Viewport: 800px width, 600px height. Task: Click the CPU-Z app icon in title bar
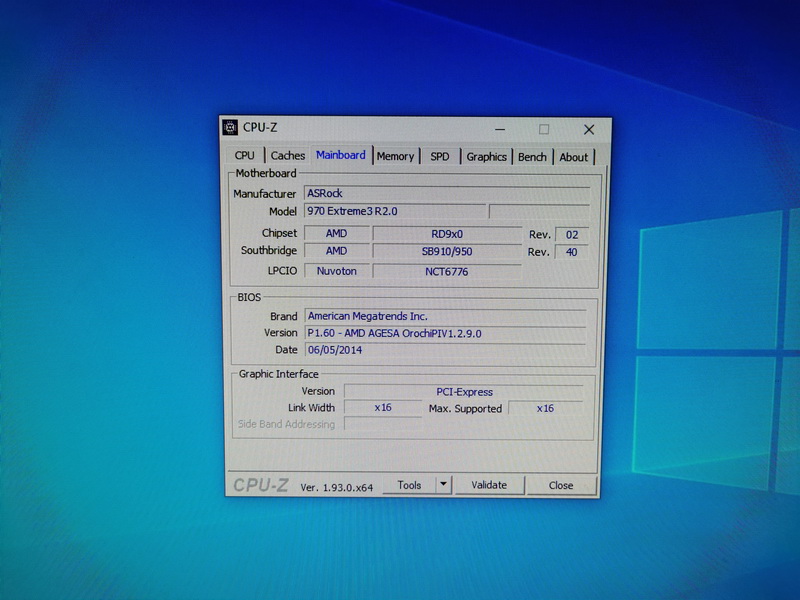[230, 127]
